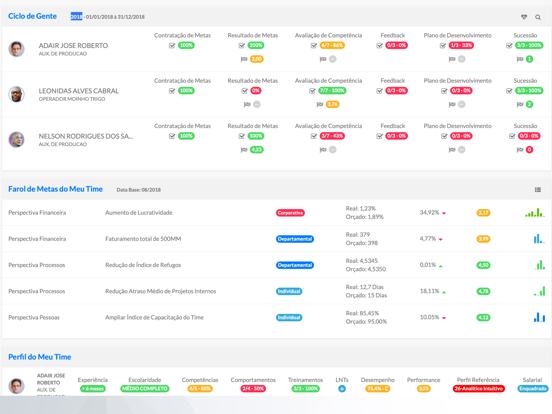
Task: Click Nelson Rodrigues profile photo
Action: point(16,139)
